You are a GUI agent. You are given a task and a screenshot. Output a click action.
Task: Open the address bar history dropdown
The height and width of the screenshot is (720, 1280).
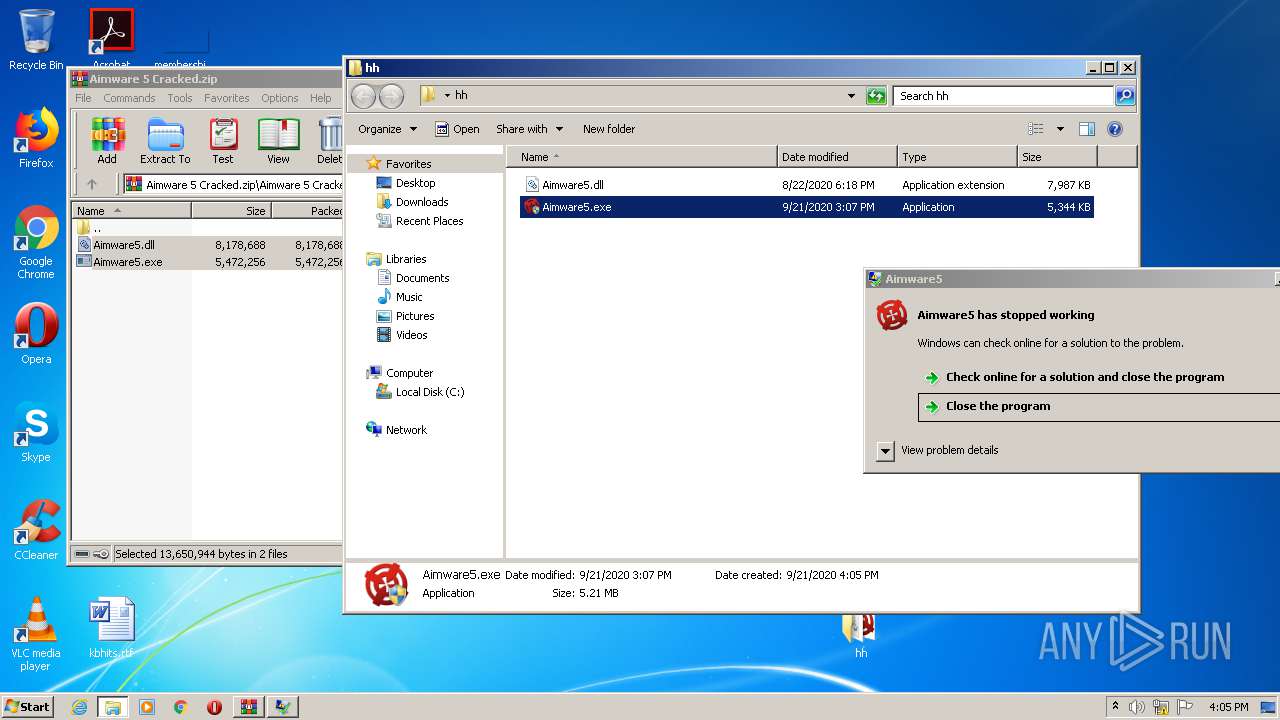pyautogui.click(x=851, y=96)
